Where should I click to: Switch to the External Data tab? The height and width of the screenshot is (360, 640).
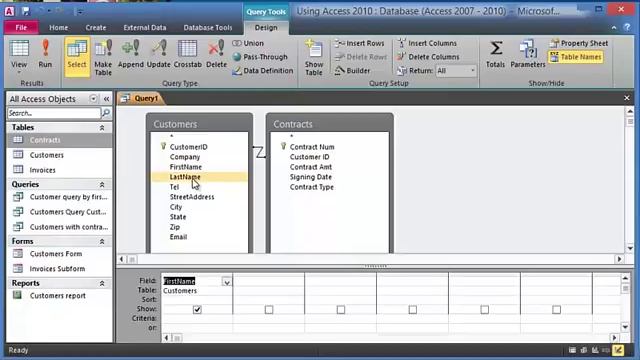[145, 27]
